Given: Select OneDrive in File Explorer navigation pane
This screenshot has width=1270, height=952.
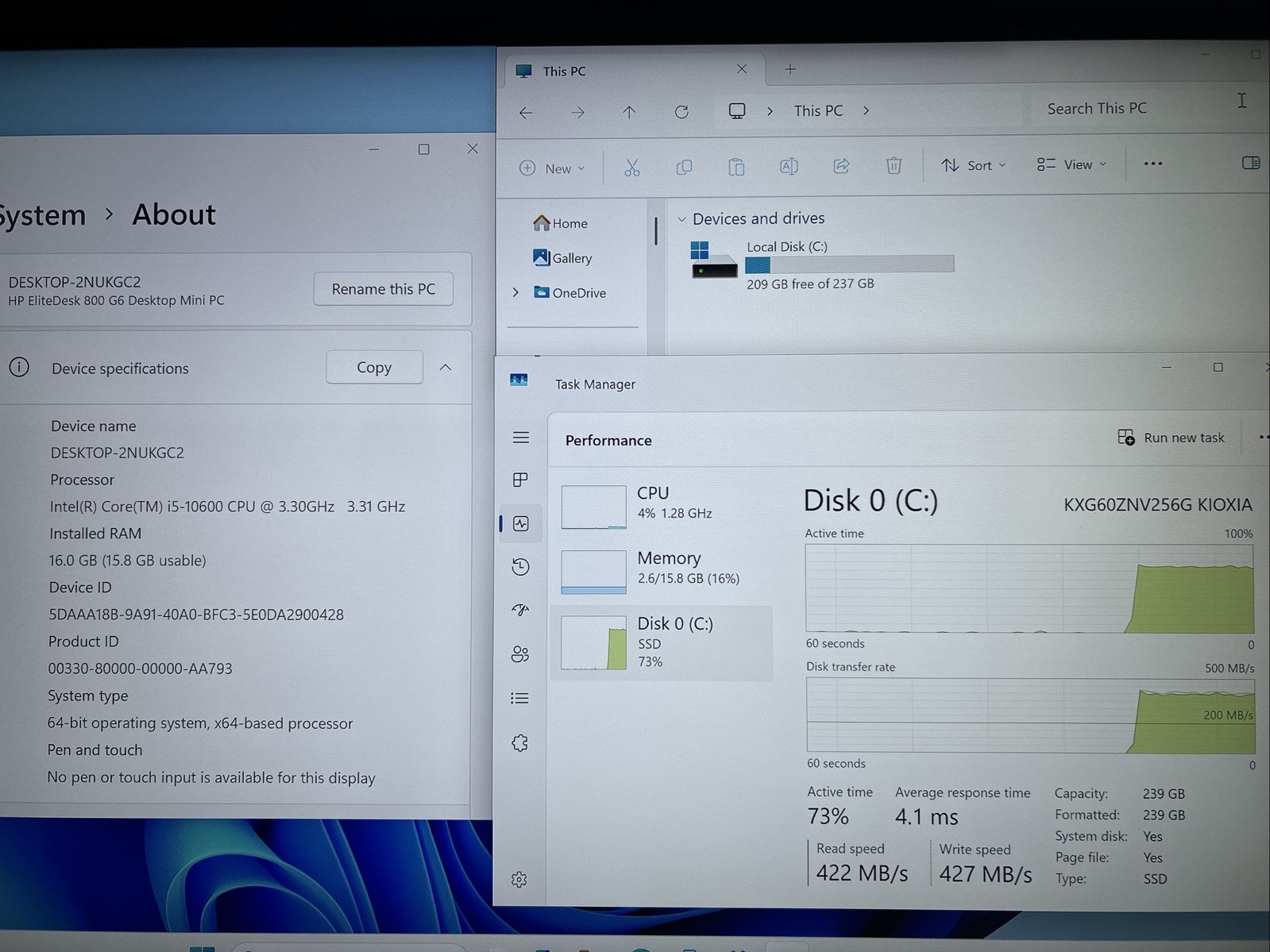Looking at the screenshot, I should [x=570, y=292].
